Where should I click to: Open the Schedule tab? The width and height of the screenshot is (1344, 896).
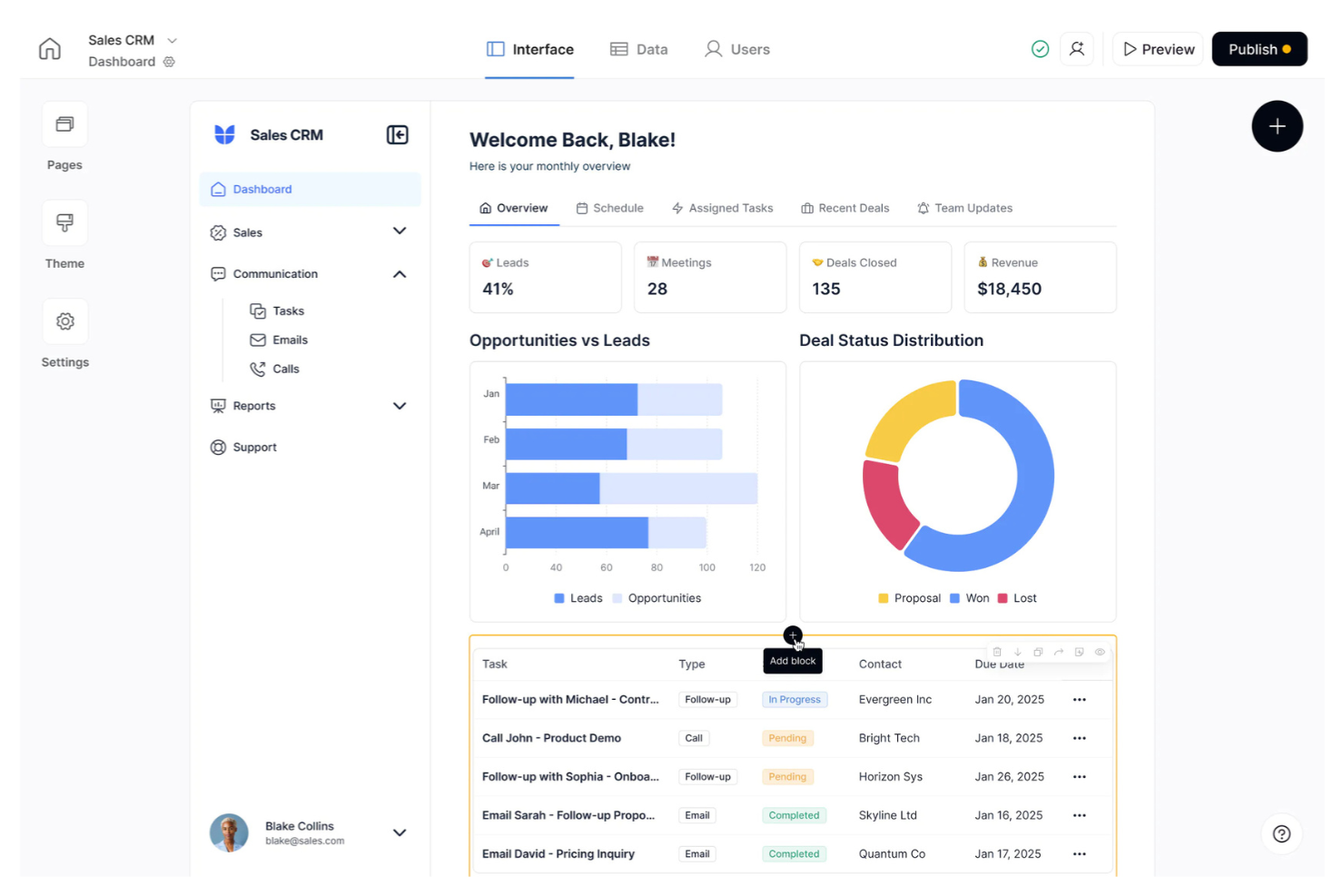pos(609,208)
